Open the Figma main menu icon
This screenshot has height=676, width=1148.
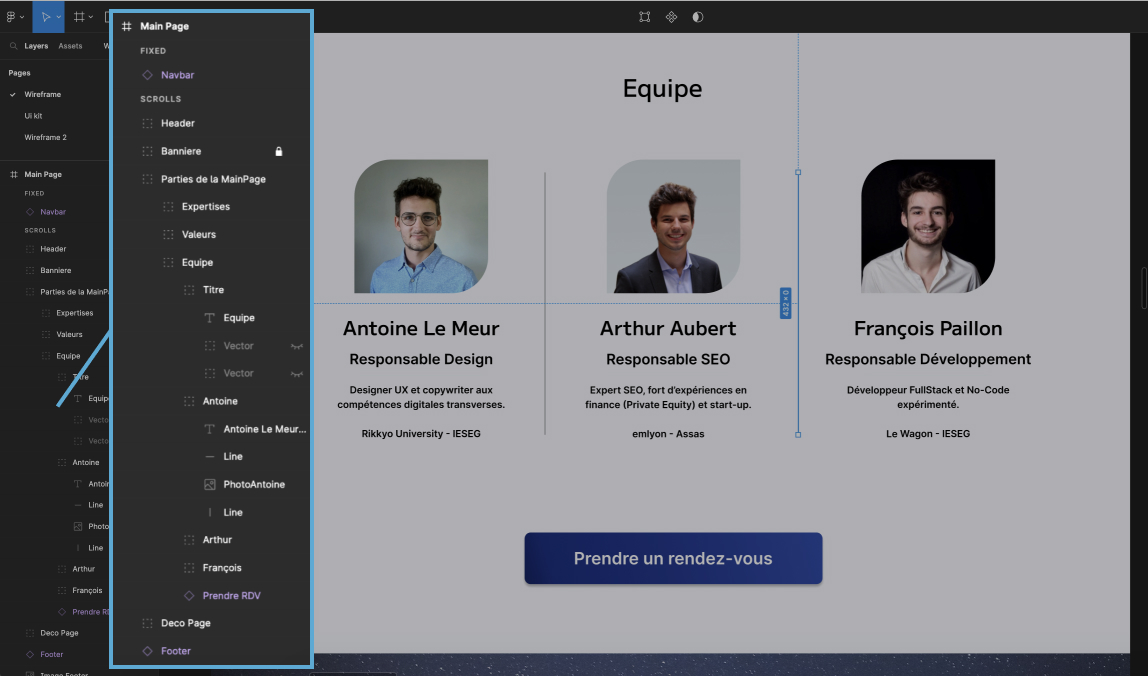[10, 16]
